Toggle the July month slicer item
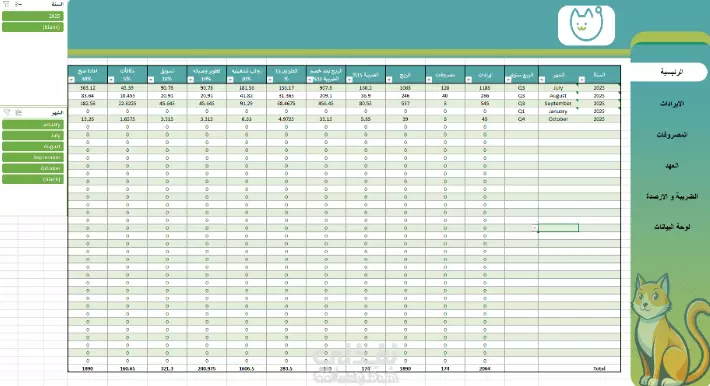Image resolution: width=710 pixels, height=386 pixels. pyautogui.click(x=33, y=135)
